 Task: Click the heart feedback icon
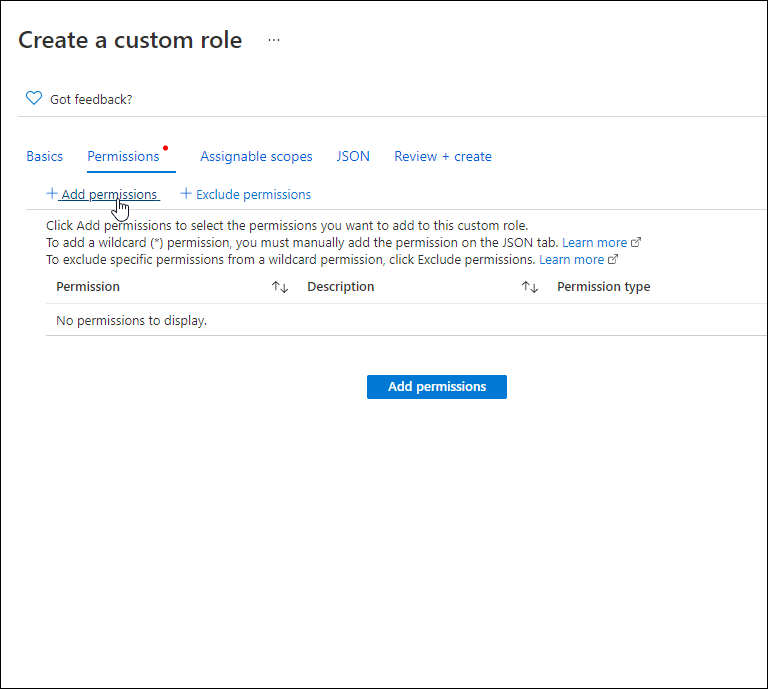coord(34,99)
